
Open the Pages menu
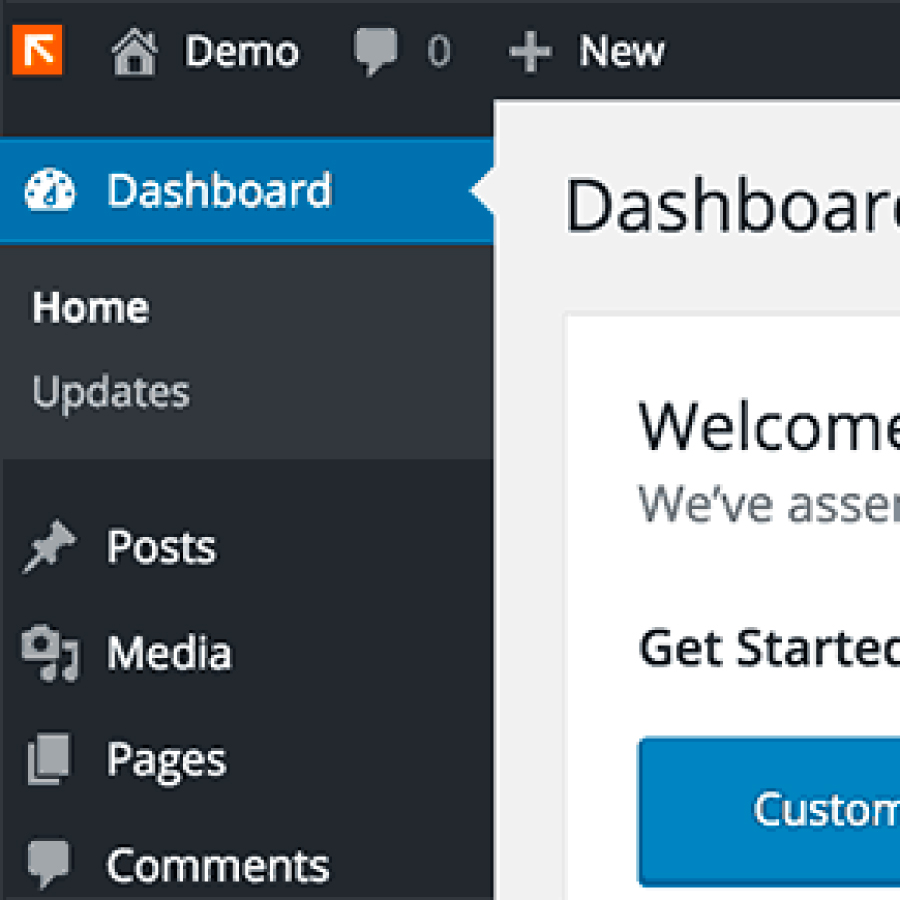(167, 762)
